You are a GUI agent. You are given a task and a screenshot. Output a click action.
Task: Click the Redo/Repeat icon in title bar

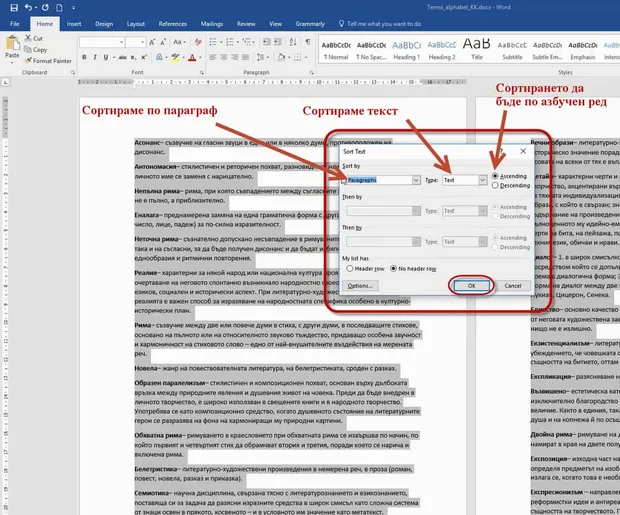45,8
